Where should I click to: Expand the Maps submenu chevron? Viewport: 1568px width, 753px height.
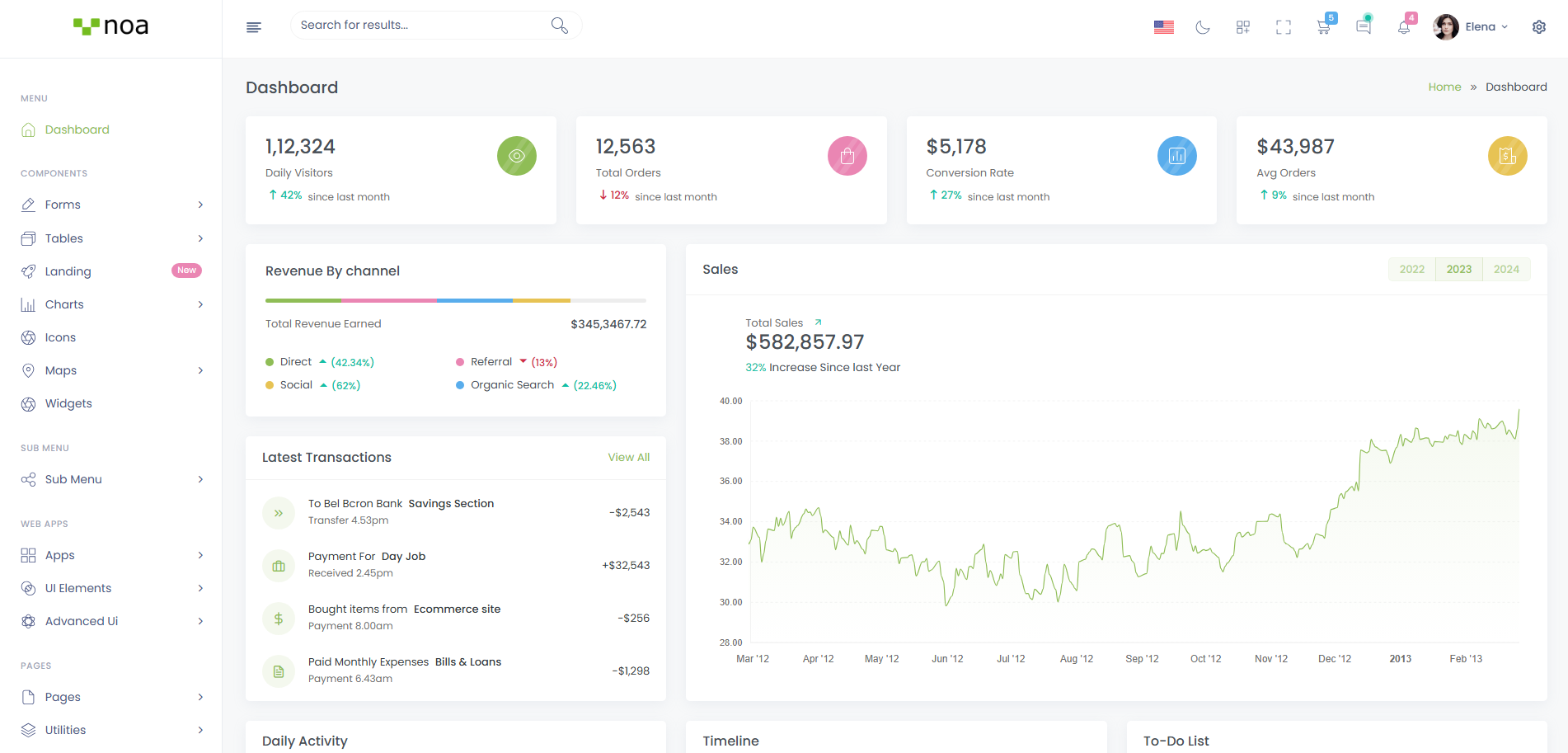(x=200, y=370)
